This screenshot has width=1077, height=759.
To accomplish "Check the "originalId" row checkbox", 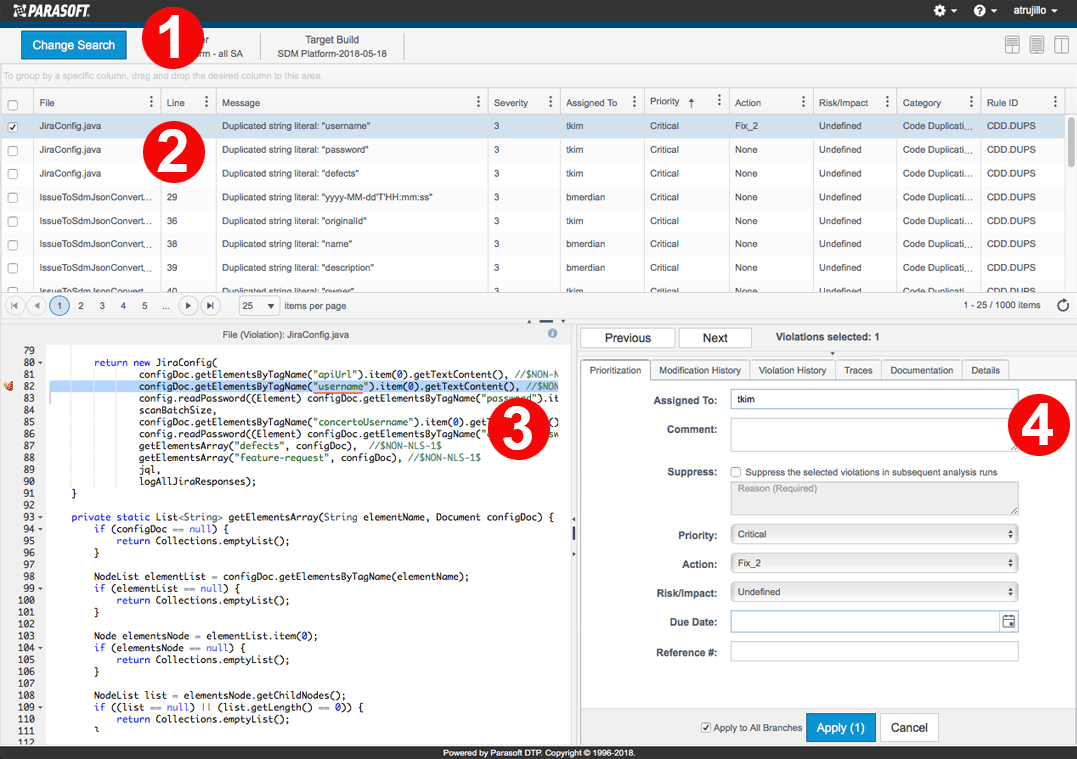I will (x=13, y=222).
